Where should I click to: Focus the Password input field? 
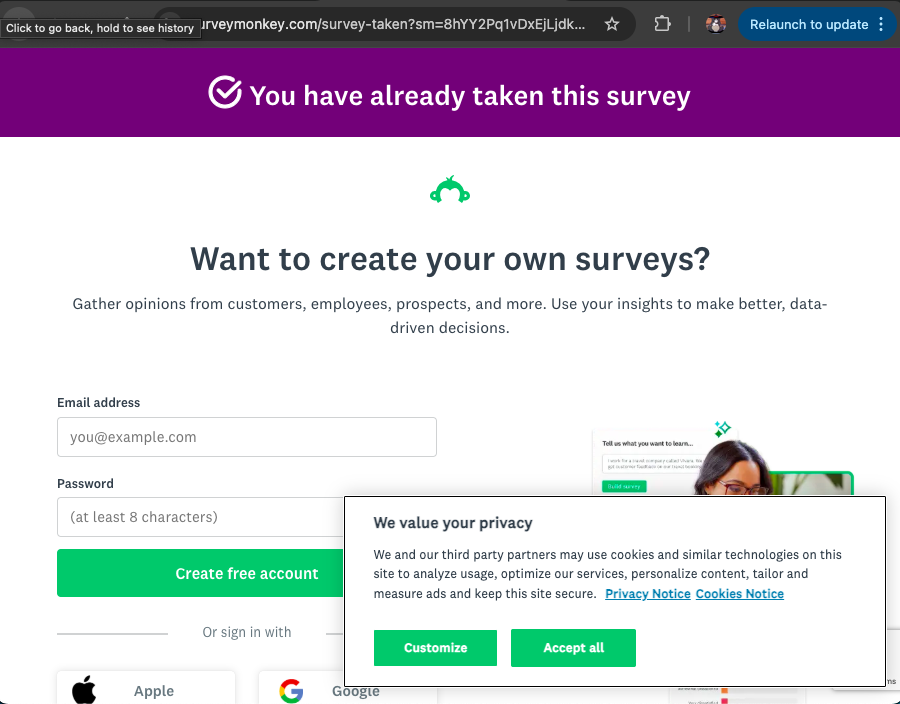(x=200, y=517)
